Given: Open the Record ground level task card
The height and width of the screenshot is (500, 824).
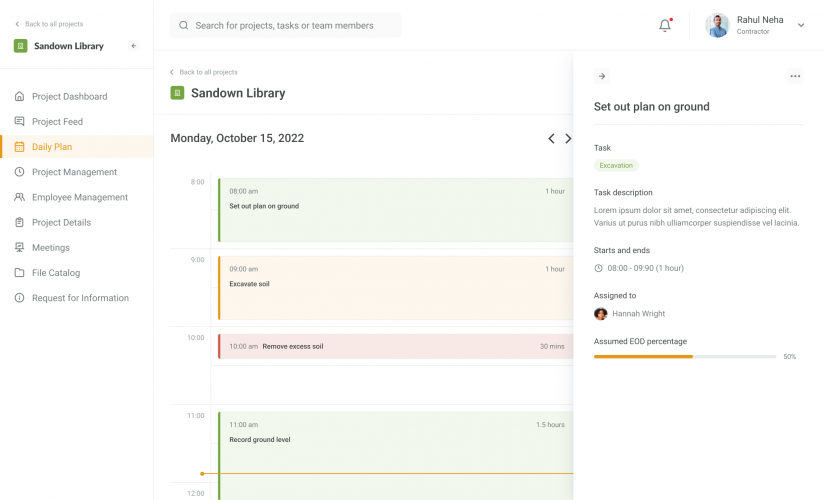Looking at the screenshot, I should pyautogui.click(x=395, y=456).
